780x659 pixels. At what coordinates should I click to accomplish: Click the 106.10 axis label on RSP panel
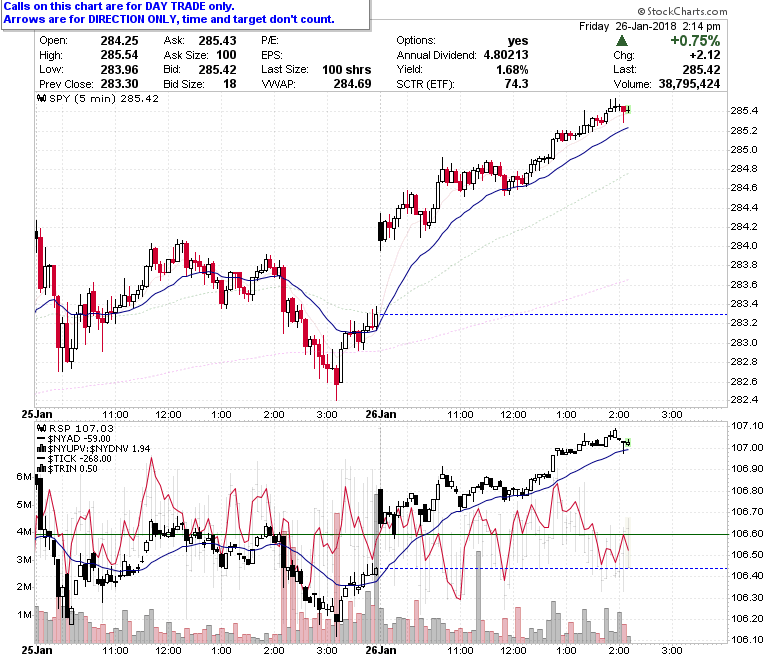(x=747, y=640)
